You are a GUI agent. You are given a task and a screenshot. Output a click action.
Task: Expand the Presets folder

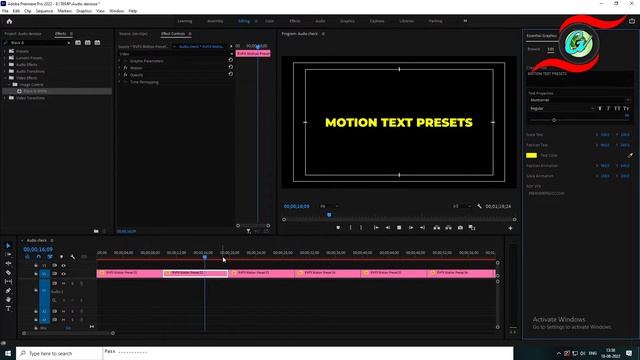coord(5,51)
